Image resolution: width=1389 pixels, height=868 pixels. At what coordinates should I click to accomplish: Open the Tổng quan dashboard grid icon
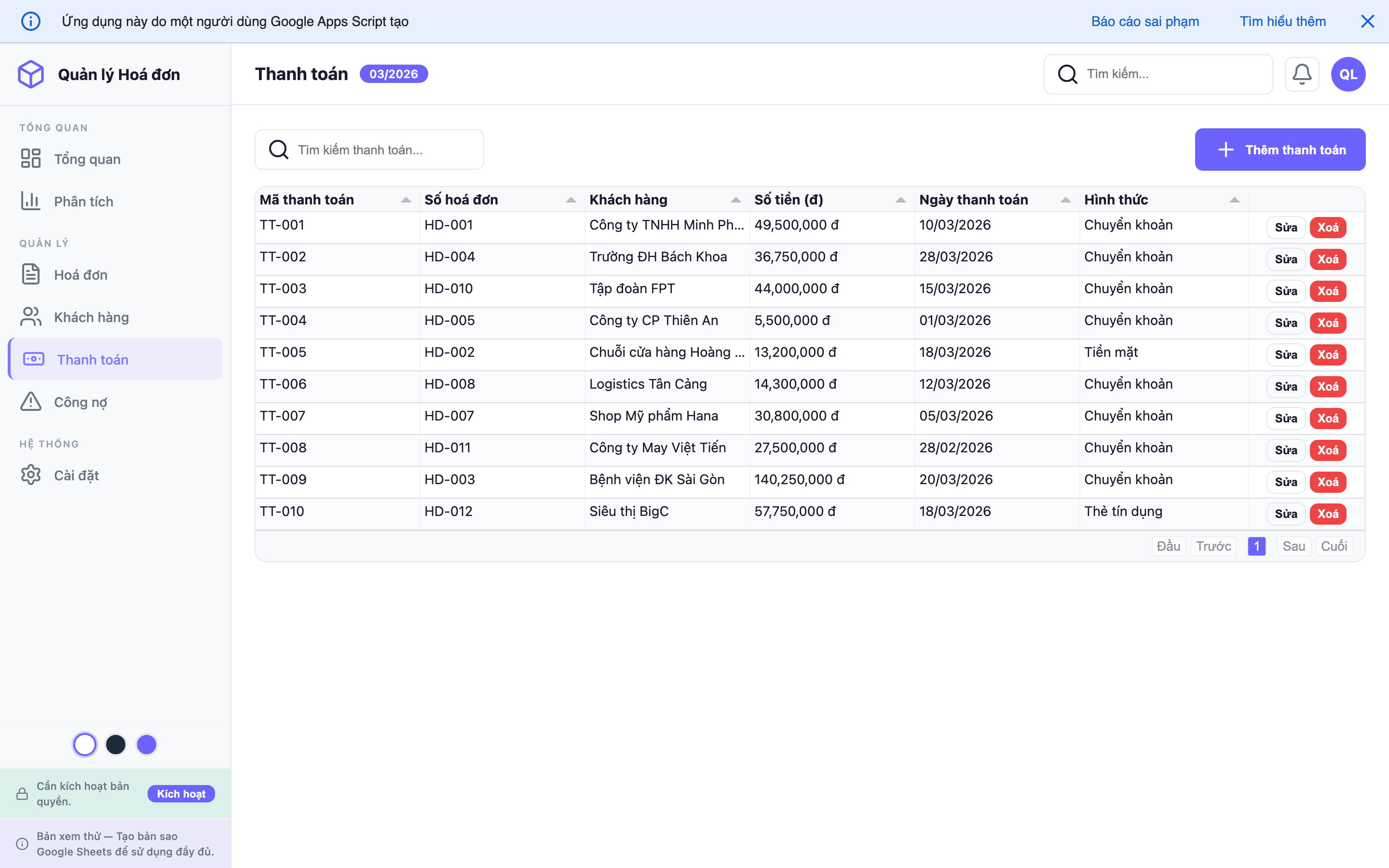(31, 159)
